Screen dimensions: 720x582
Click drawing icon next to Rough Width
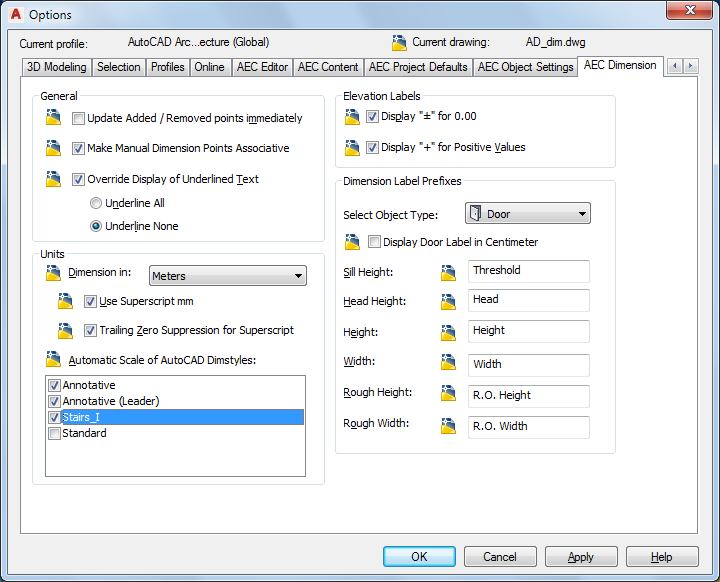[448, 426]
